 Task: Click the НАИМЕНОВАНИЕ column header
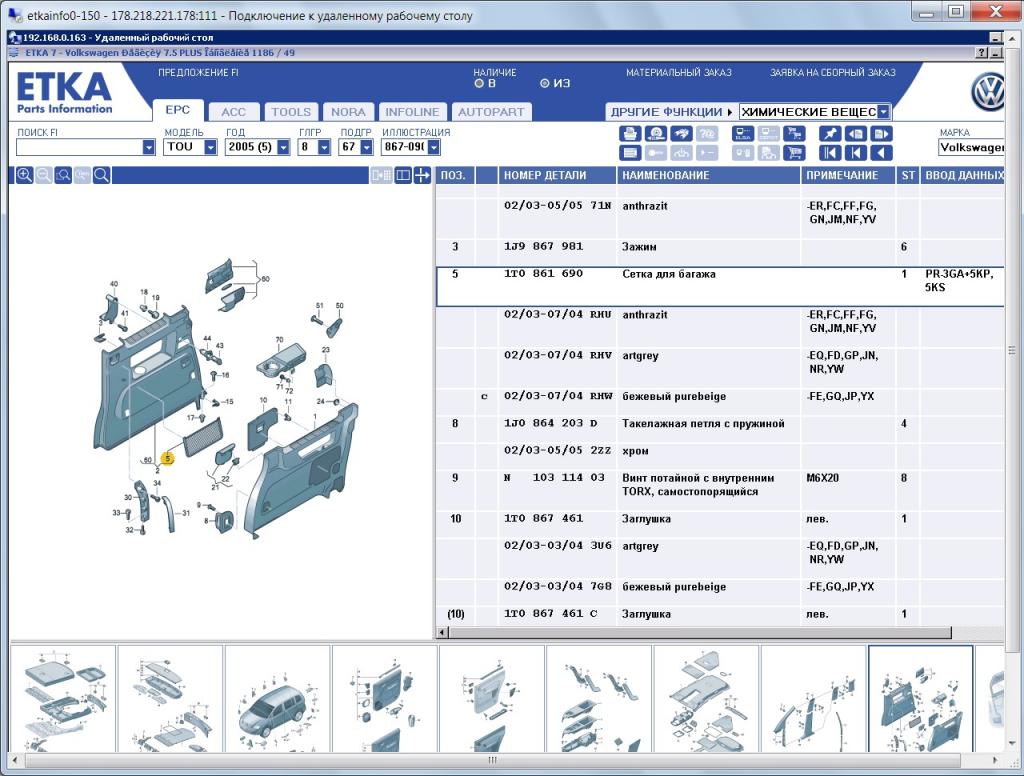click(x=709, y=175)
